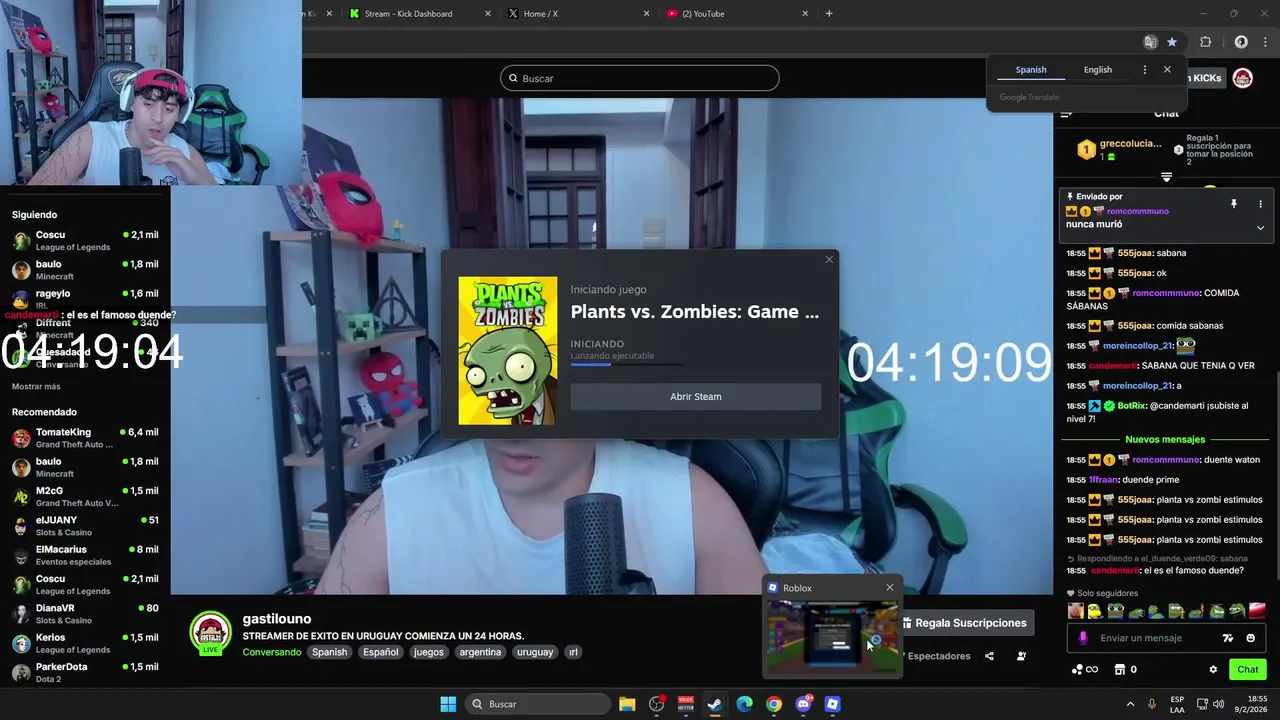Open a new browser tab

(829, 14)
